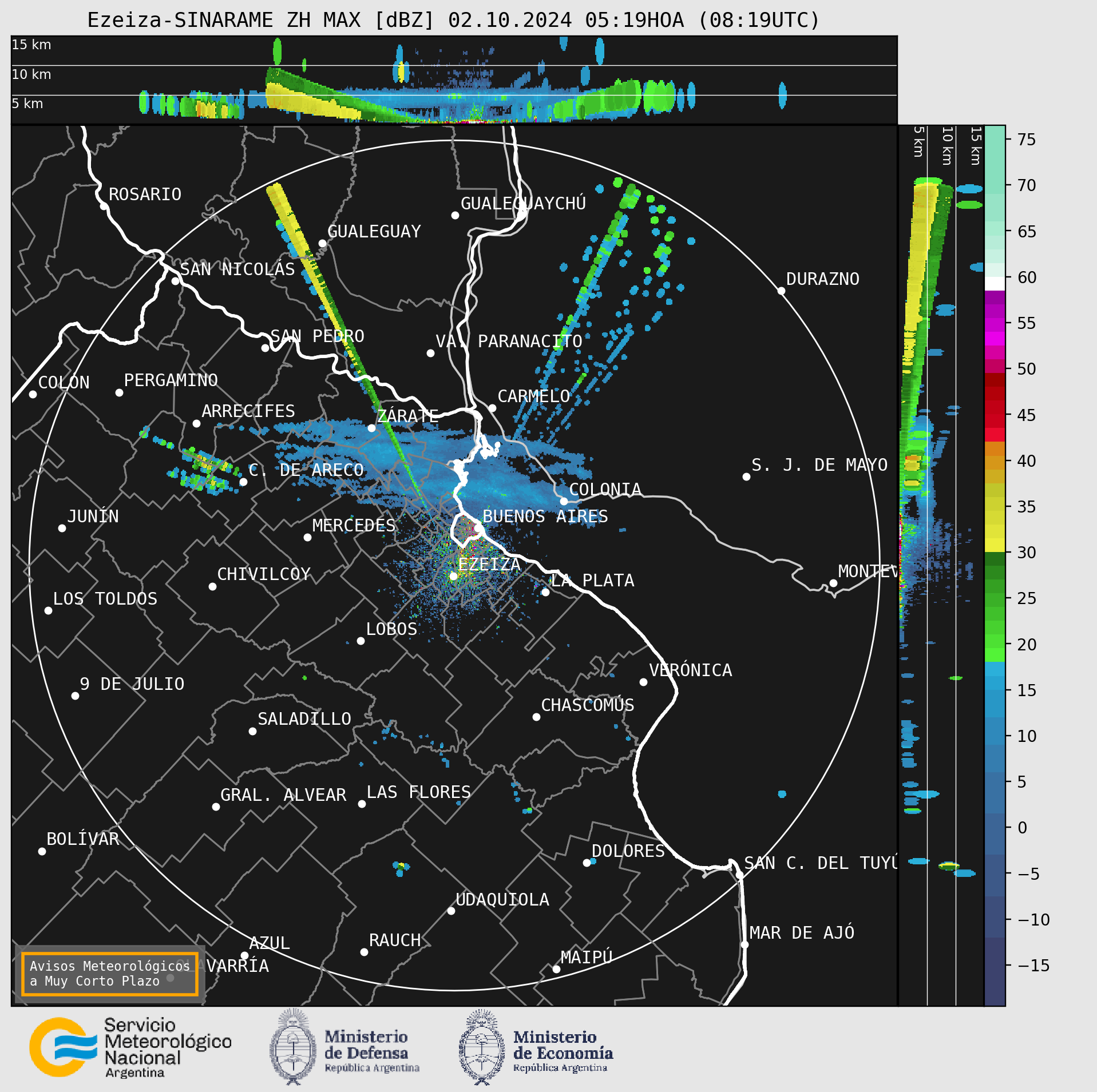Click the ARRECIFES label
This screenshot has width=1097, height=1092.
[248, 411]
